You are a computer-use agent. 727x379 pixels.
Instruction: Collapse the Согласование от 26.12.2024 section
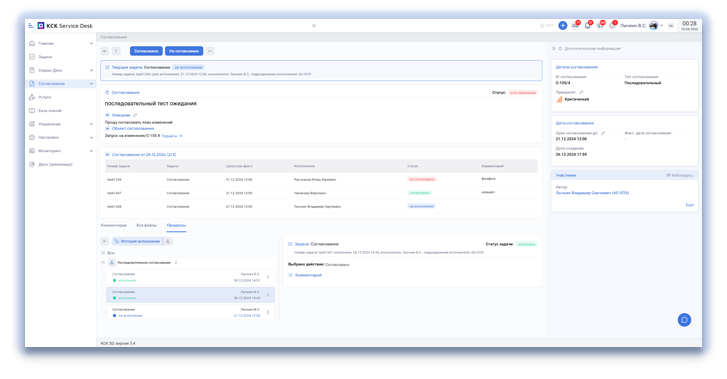pos(107,154)
